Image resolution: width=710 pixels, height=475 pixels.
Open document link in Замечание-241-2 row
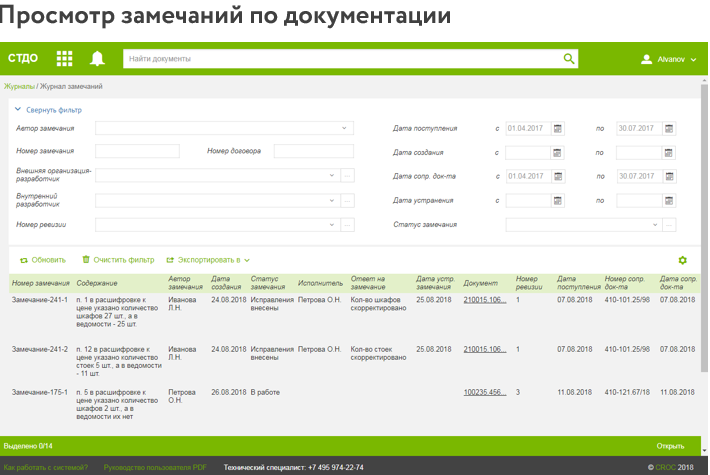pyautogui.click(x=485, y=349)
